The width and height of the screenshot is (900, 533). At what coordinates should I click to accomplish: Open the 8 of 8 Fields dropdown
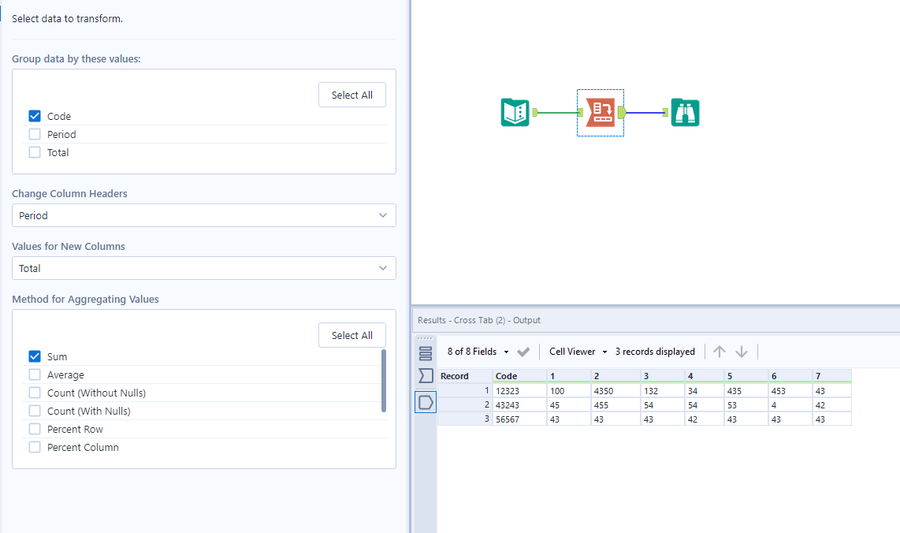(478, 351)
